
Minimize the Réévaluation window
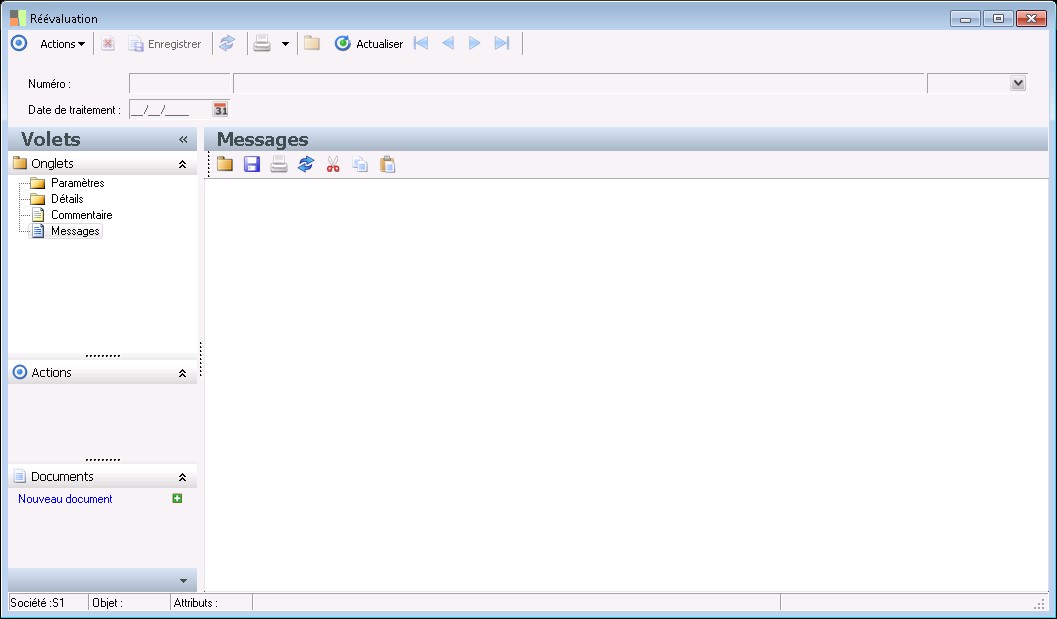[965, 19]
